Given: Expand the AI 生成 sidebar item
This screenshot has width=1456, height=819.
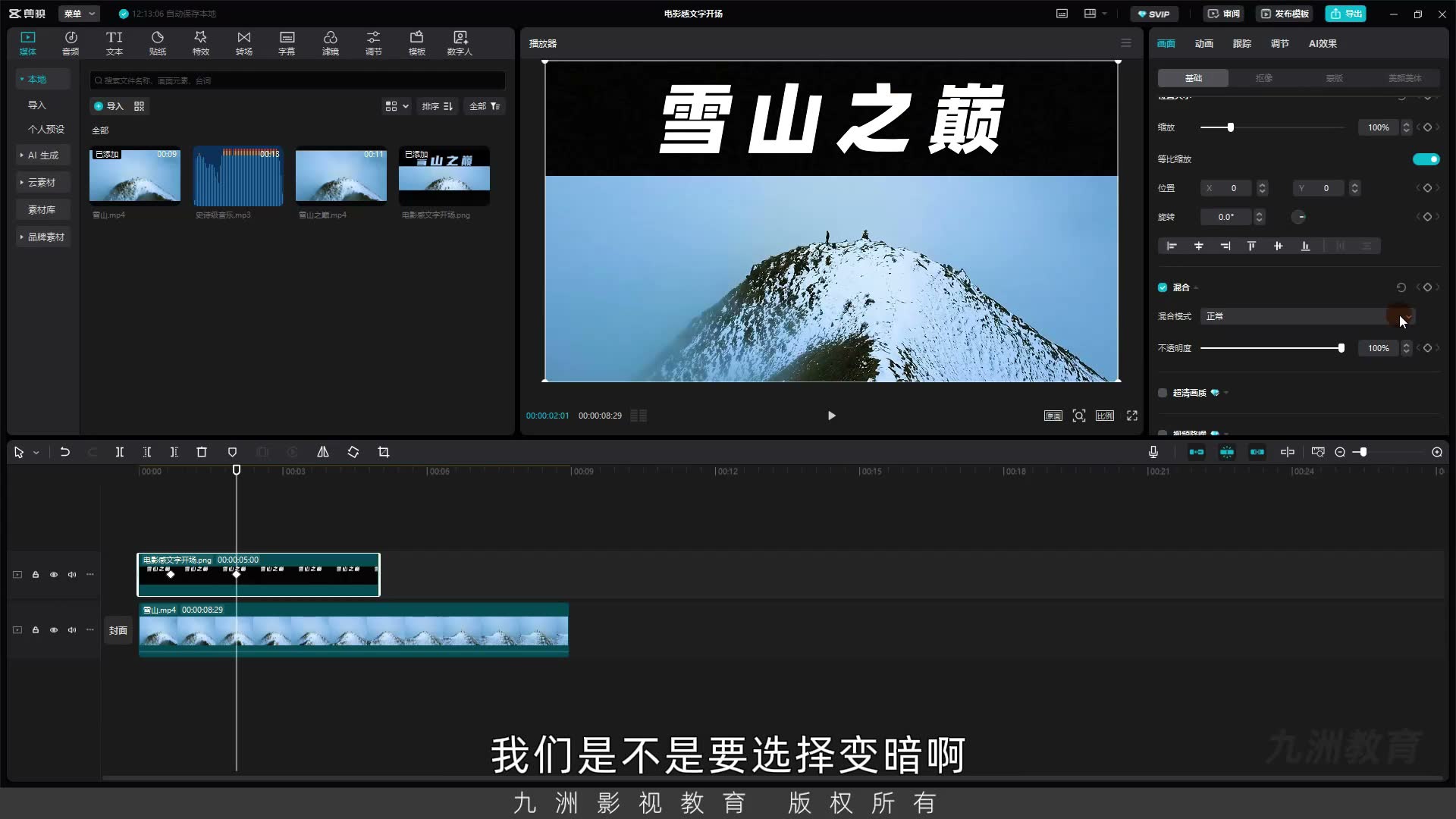Looking at the screenshot, I should [x=43, y=155].
